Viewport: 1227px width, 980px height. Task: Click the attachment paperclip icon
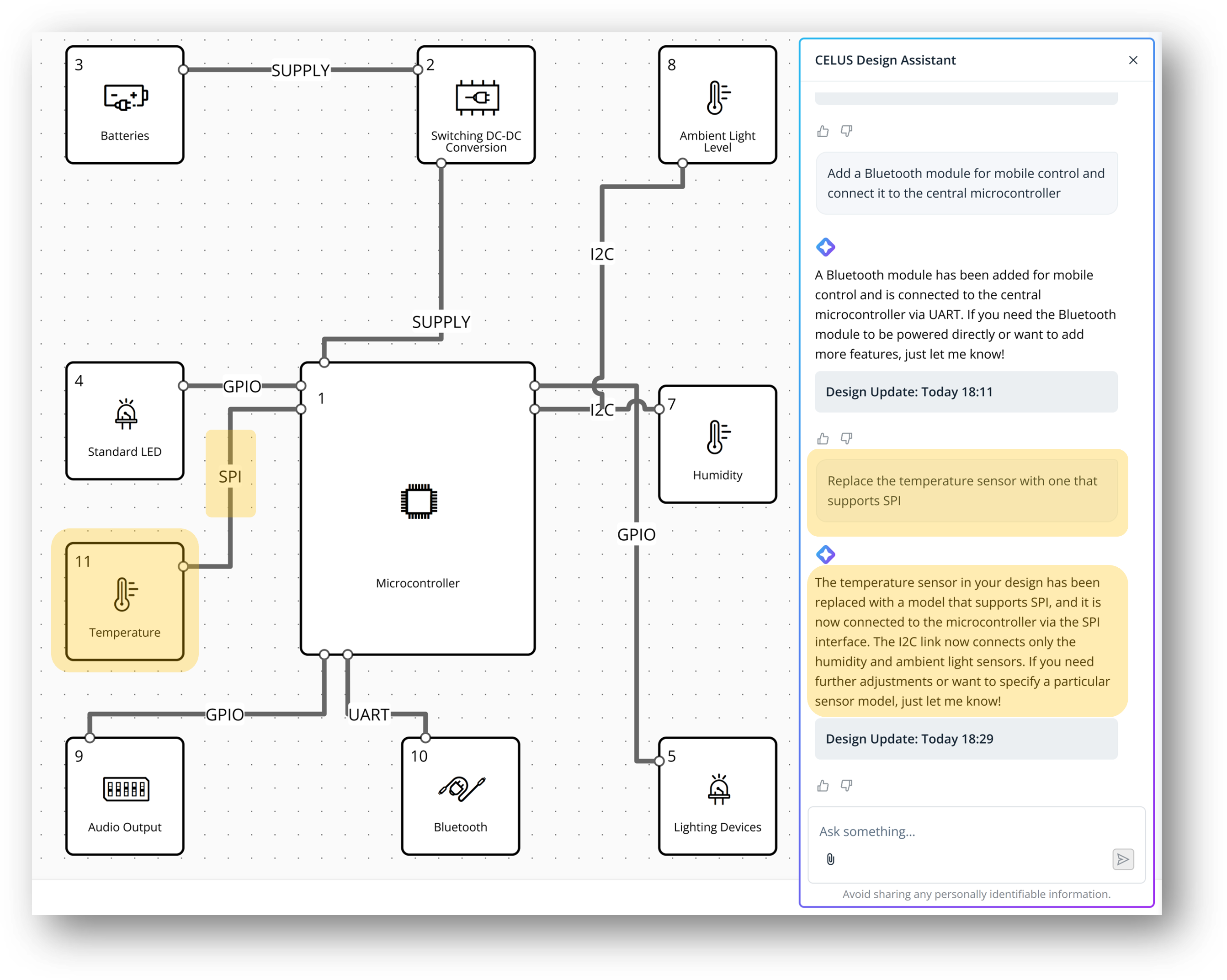coord(830,859)
